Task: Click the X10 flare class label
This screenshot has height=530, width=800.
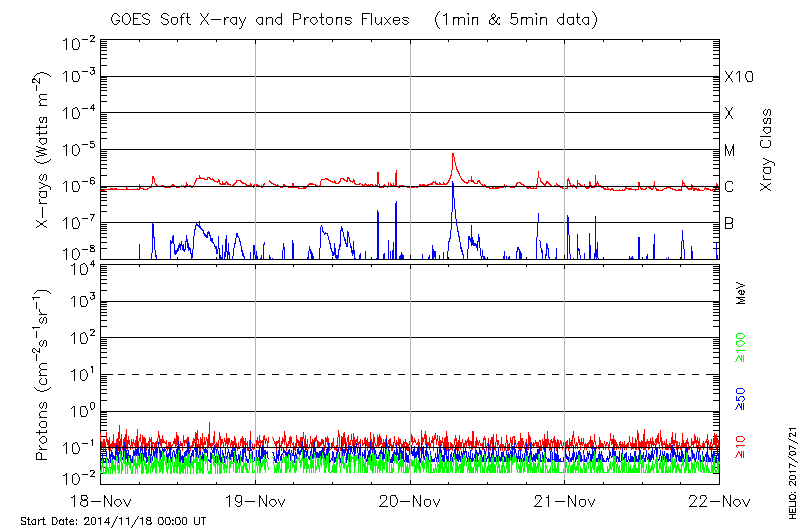Action: tap(737, 77)
